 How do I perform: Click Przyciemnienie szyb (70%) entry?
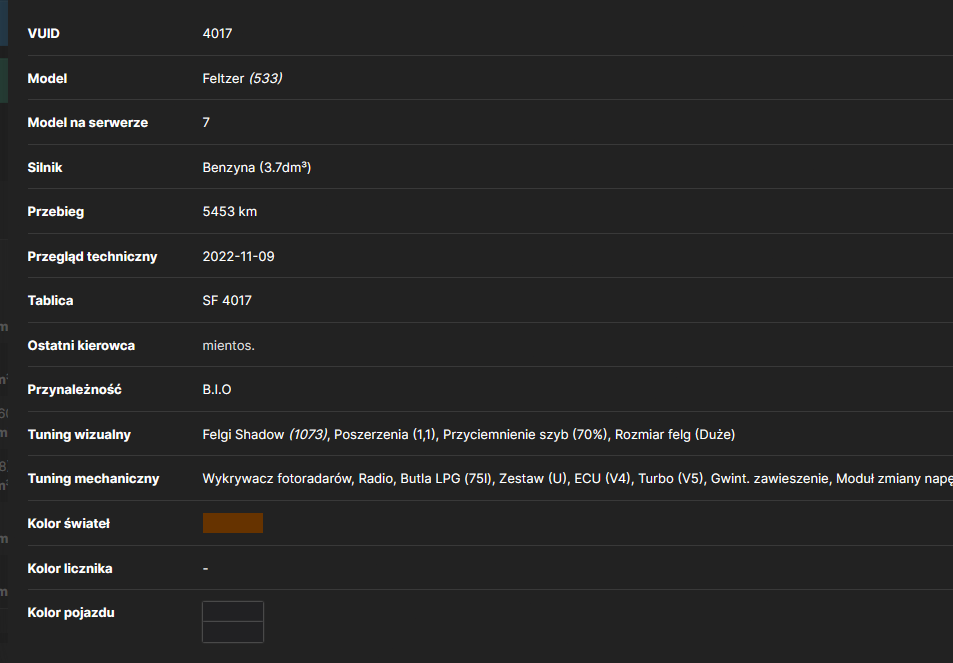pyautogui.click(x=525, y=435)
